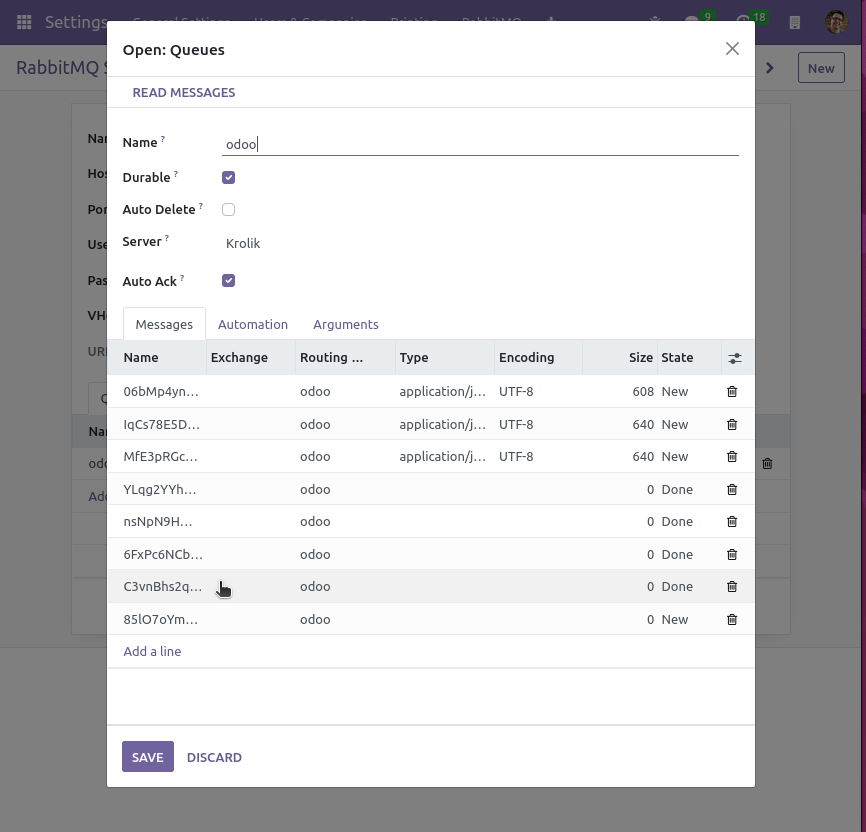Go to next record in background form
866x832 pixels.
click(770, 68)
